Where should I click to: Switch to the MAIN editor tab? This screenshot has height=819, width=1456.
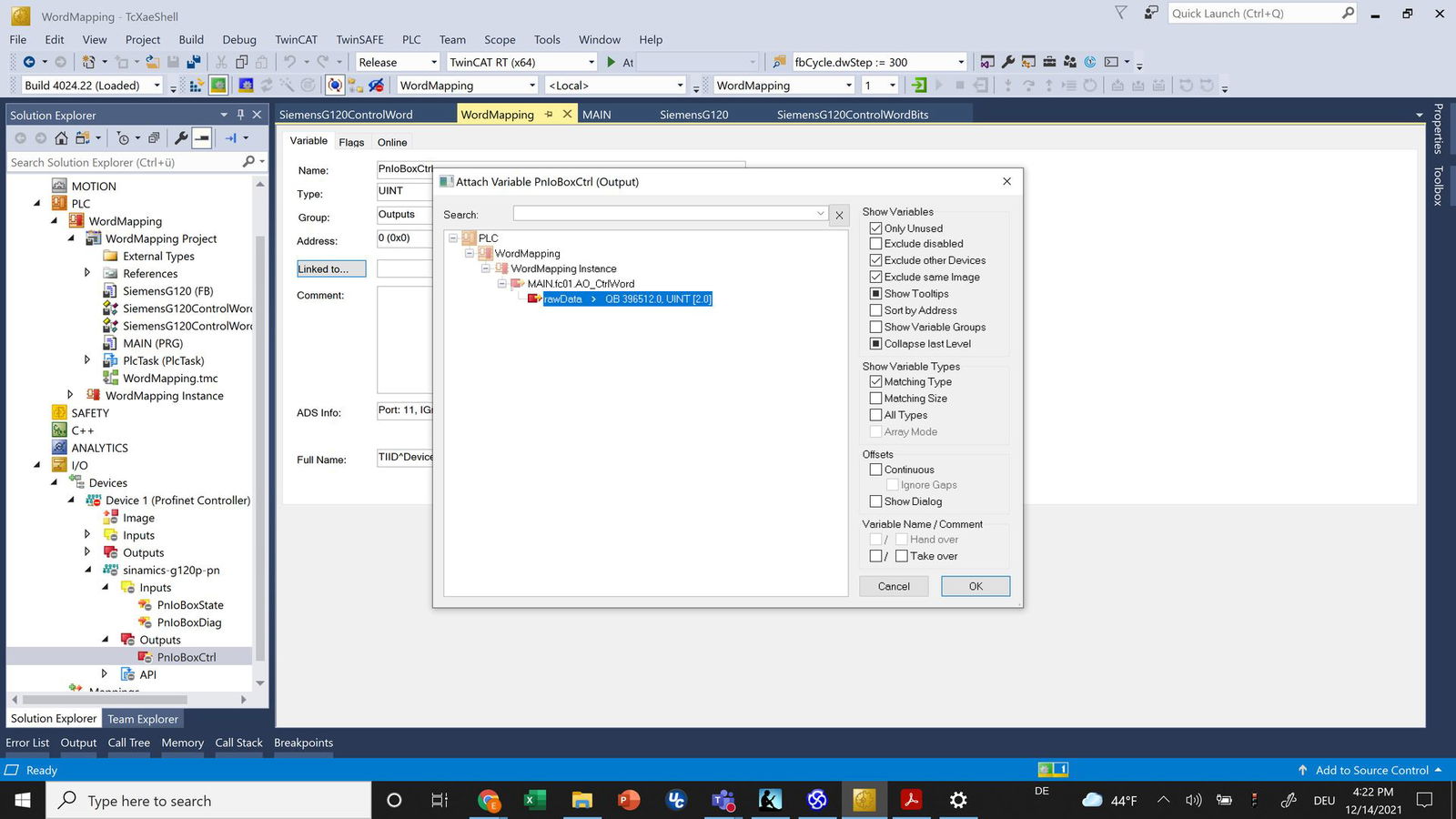(597, 115)
